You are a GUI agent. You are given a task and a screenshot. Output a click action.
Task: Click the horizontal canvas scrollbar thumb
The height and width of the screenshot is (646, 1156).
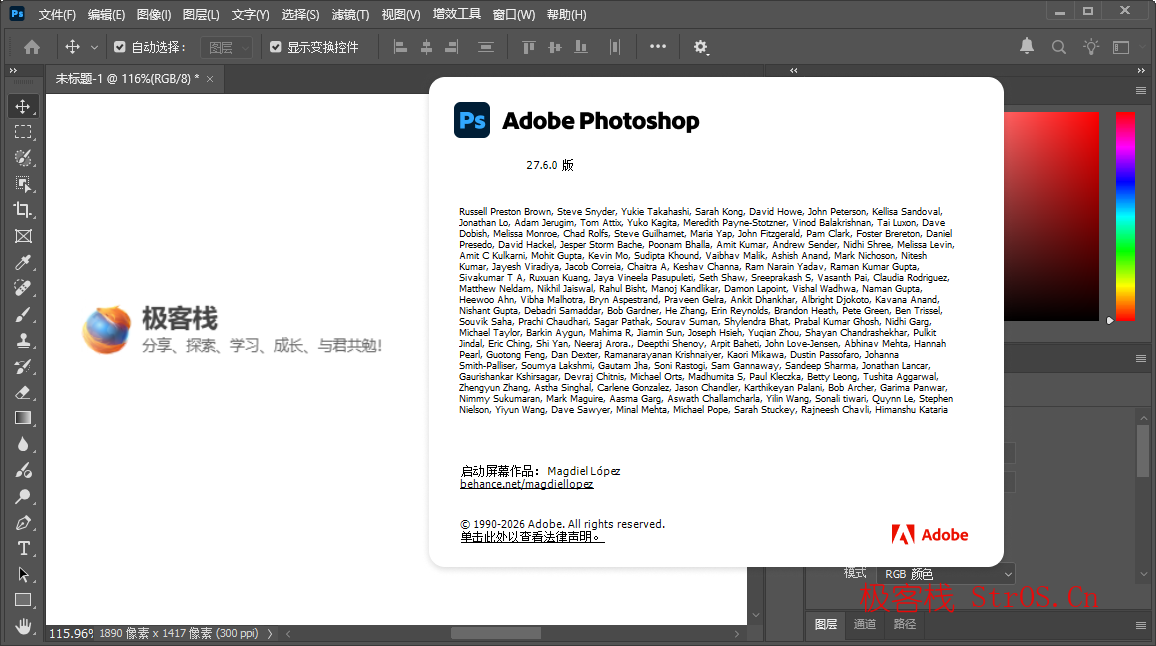495,633
